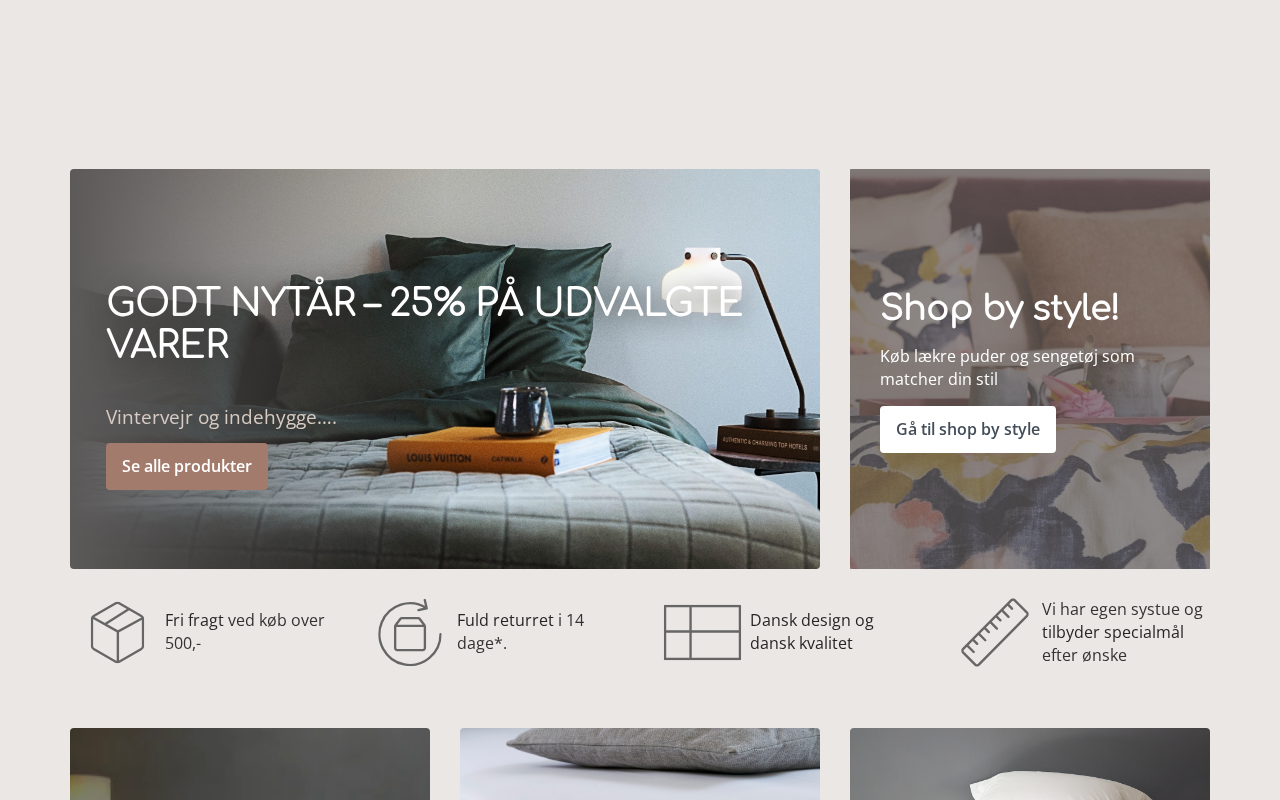Image resolution: width=1280 pixels, height=800 pixels.
Task: Open the 'Se alle produkter' button
Action: click(x=187, y=466)
